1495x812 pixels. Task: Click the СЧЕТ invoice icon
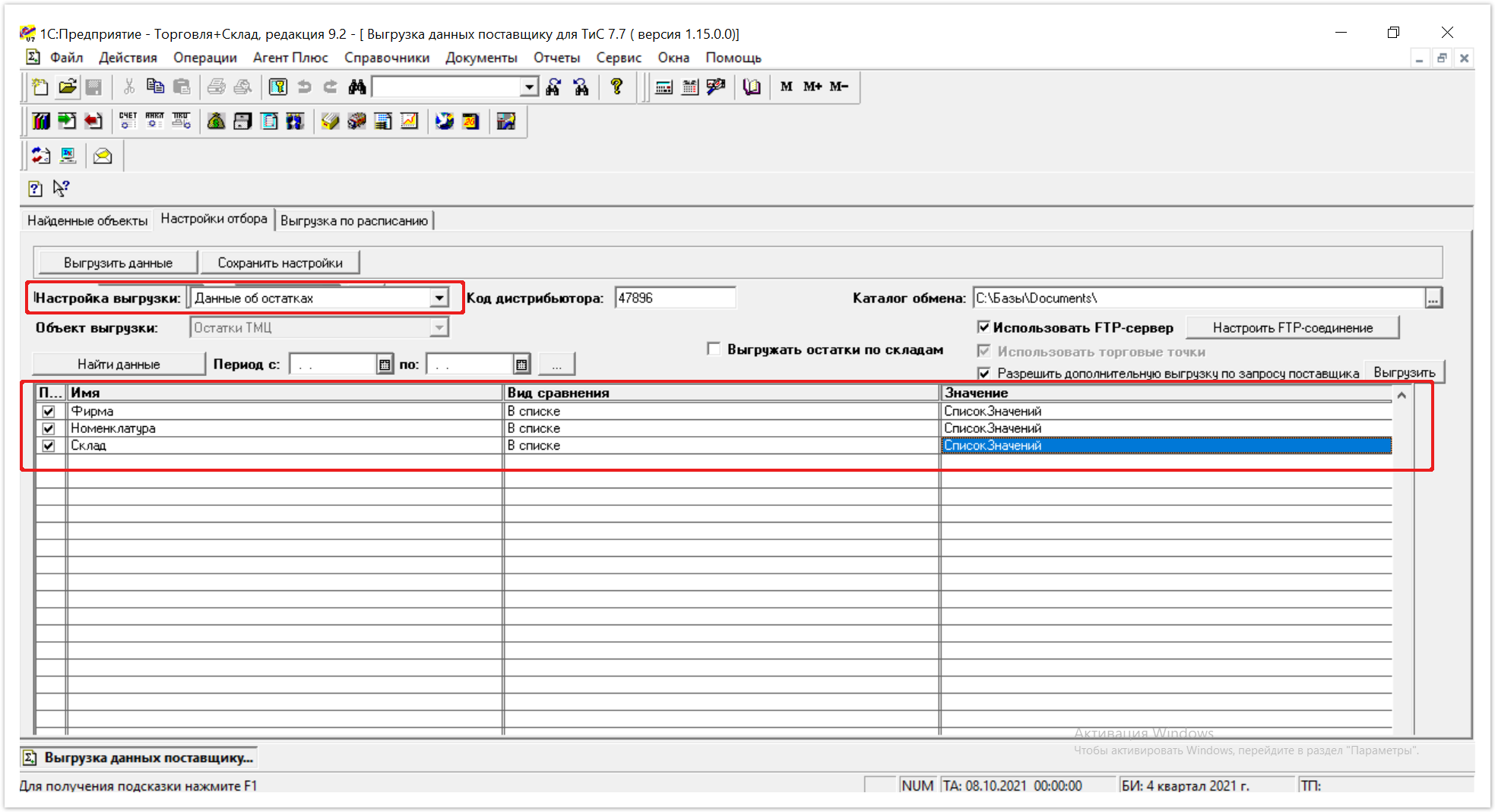pos(128,121)
